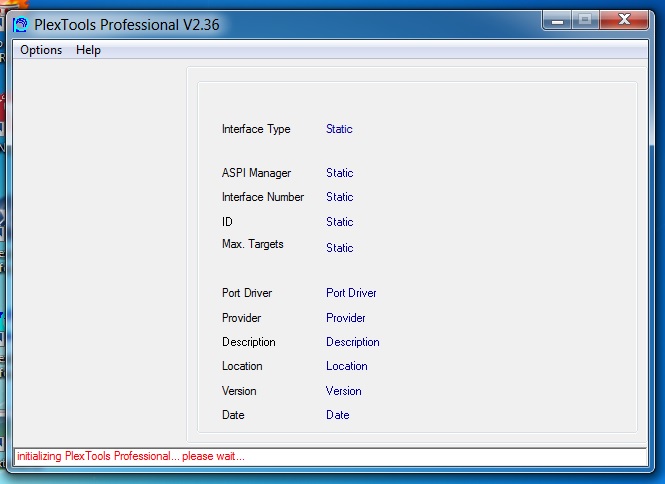Click the black 'Description' label
The image size is (665, 484).
249,342
